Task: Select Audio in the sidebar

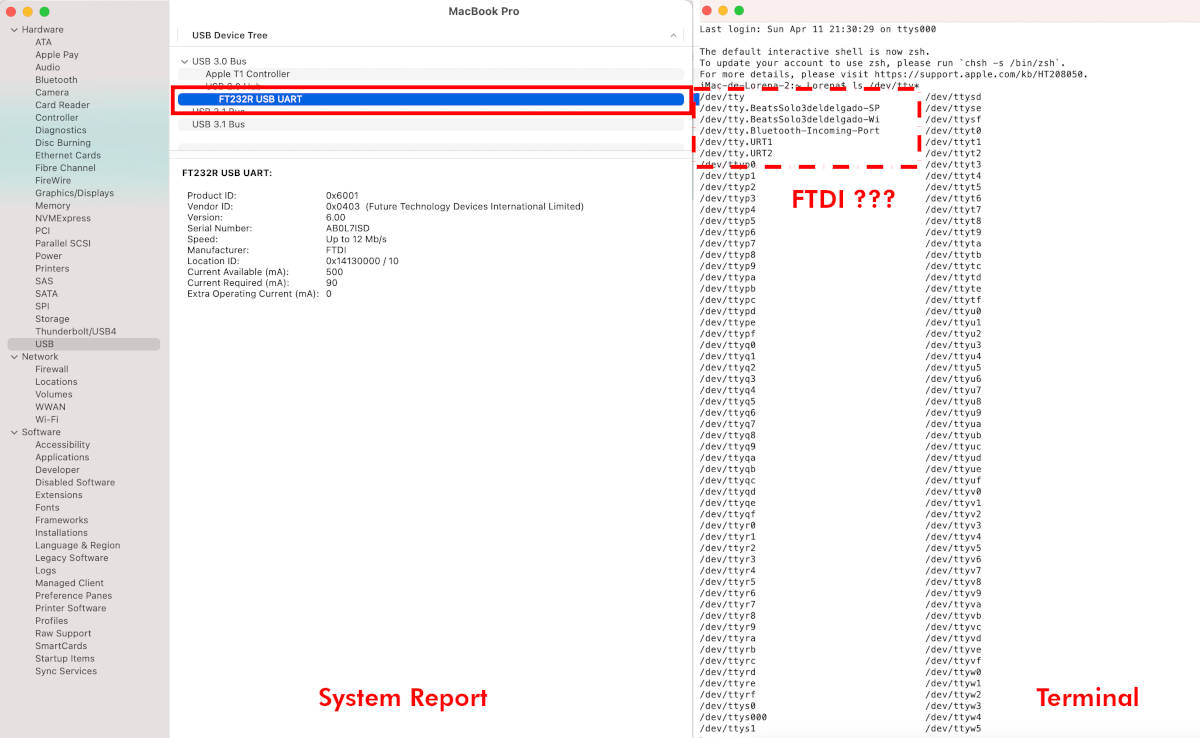Action: coord(48,67)
